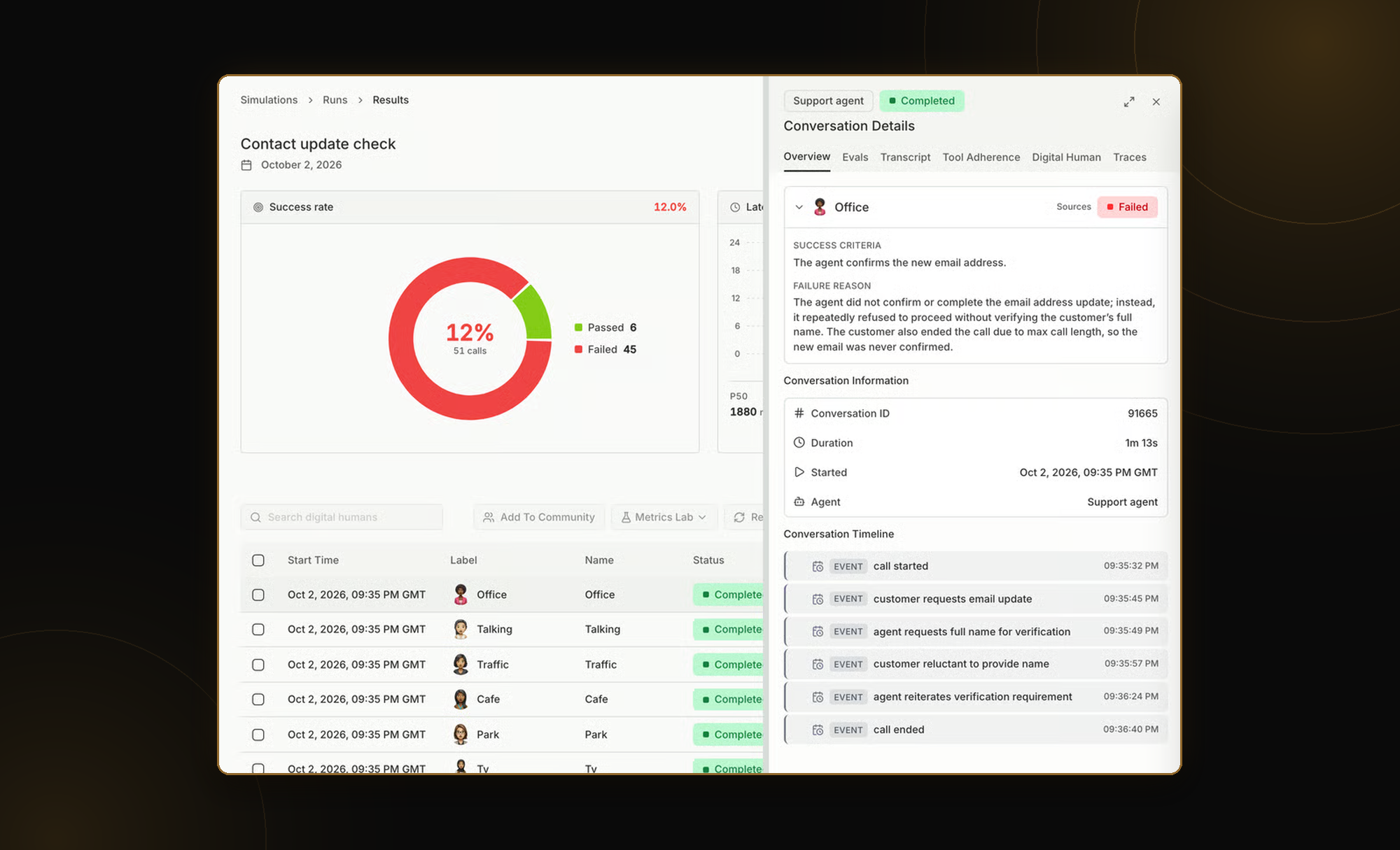Click the Sources link in Office card
The height and width of the screenshot is (850, 1400).
[1073, 207]
